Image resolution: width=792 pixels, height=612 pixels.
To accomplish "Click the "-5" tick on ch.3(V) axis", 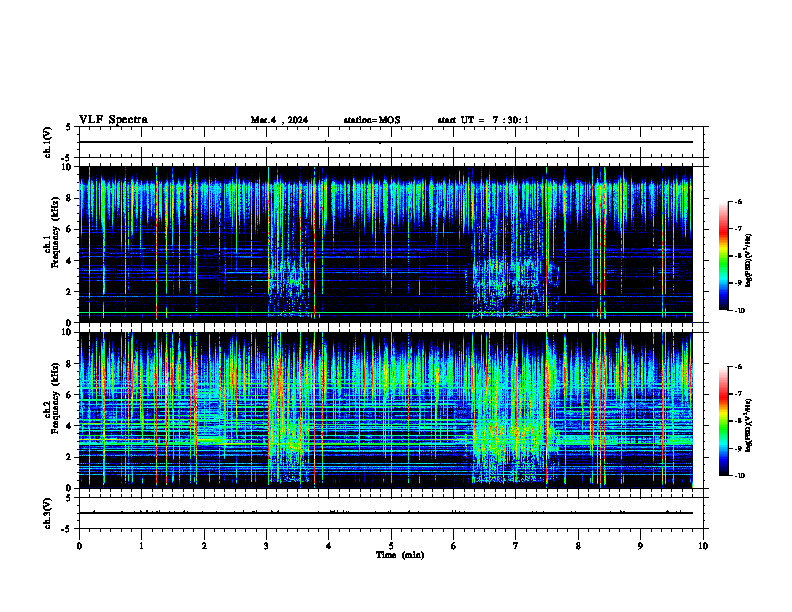I will tap(67, 529).
